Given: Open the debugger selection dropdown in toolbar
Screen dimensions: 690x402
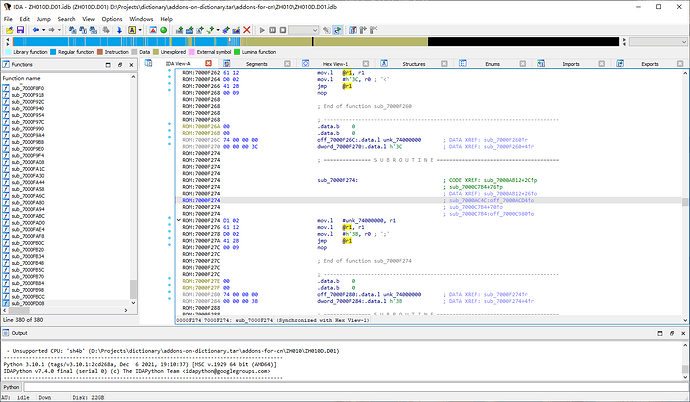Looking at the screenshot, I should click(x=314, y=30).
